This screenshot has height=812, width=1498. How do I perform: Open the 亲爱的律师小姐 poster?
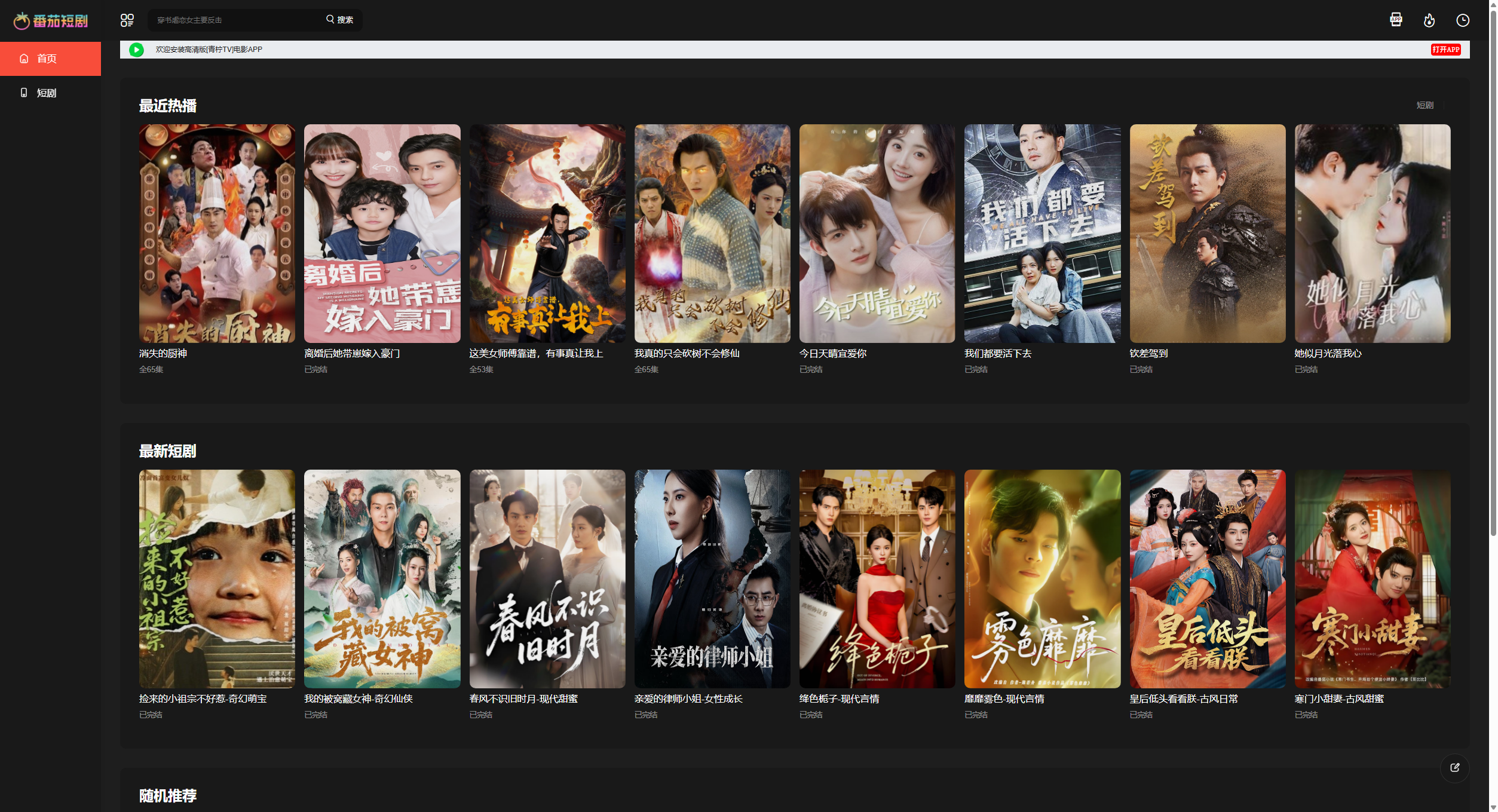click(x=712, y=578)
